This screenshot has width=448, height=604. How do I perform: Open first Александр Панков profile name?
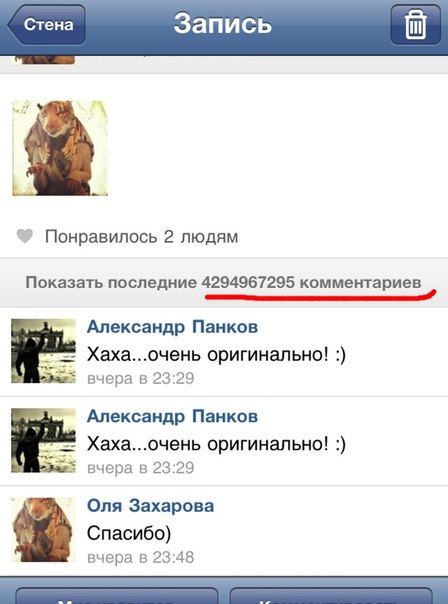tap(172, 327)
